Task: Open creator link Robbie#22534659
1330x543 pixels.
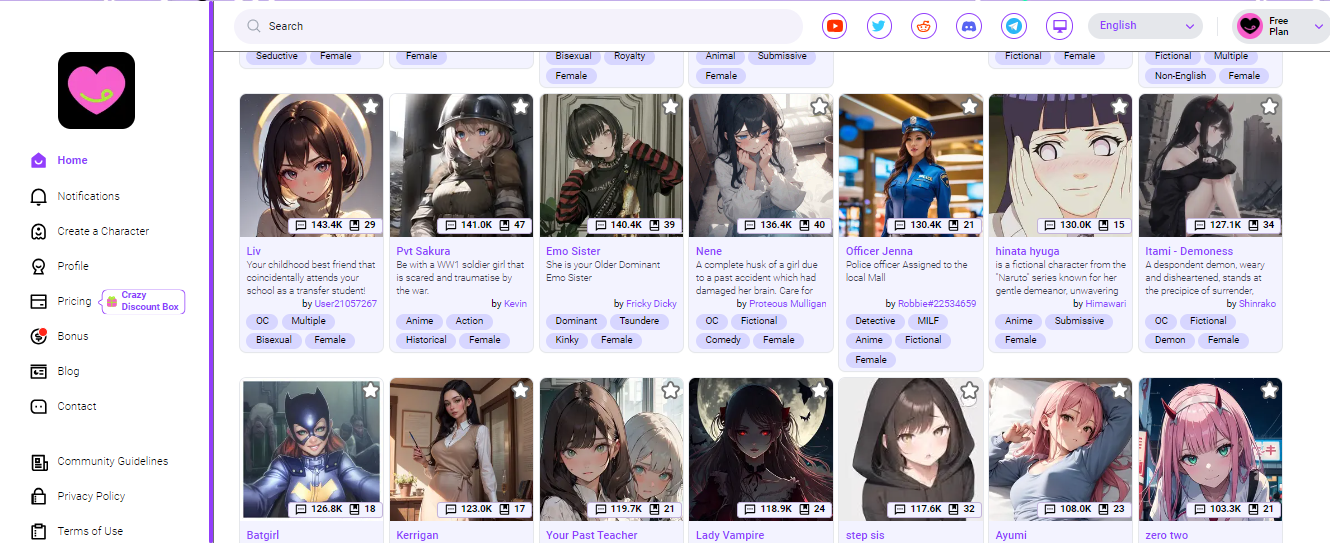Action: pos(937,303)
